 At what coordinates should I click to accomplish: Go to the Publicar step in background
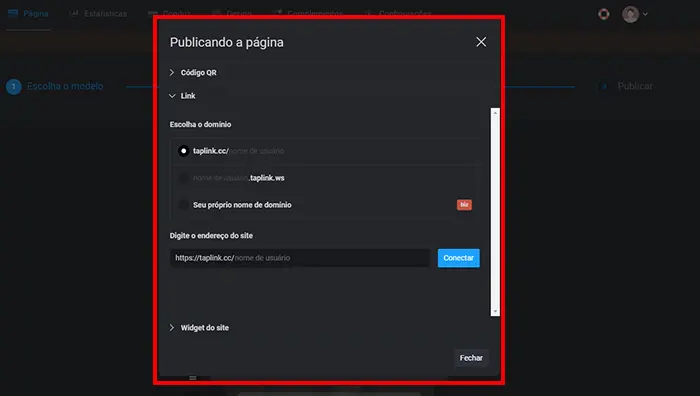tap(626, 86)
